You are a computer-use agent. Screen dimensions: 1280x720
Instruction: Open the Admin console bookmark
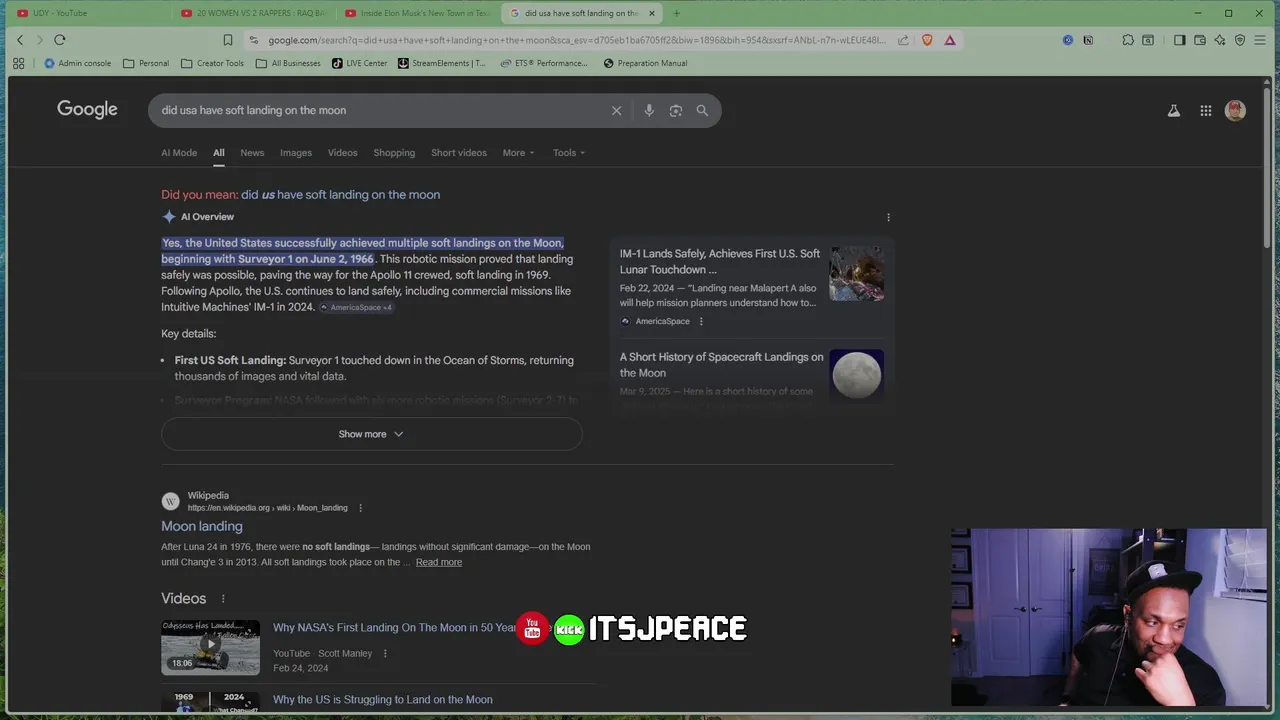click(77, 63)
